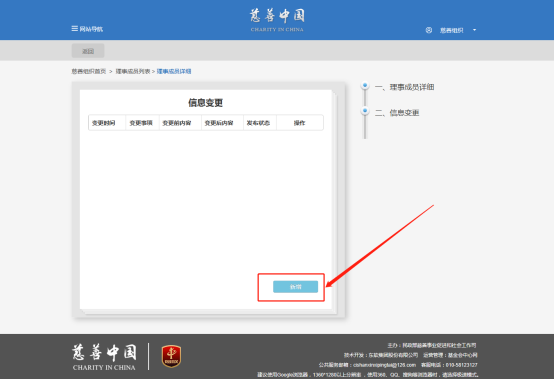Click the 操作 column header

299,123
